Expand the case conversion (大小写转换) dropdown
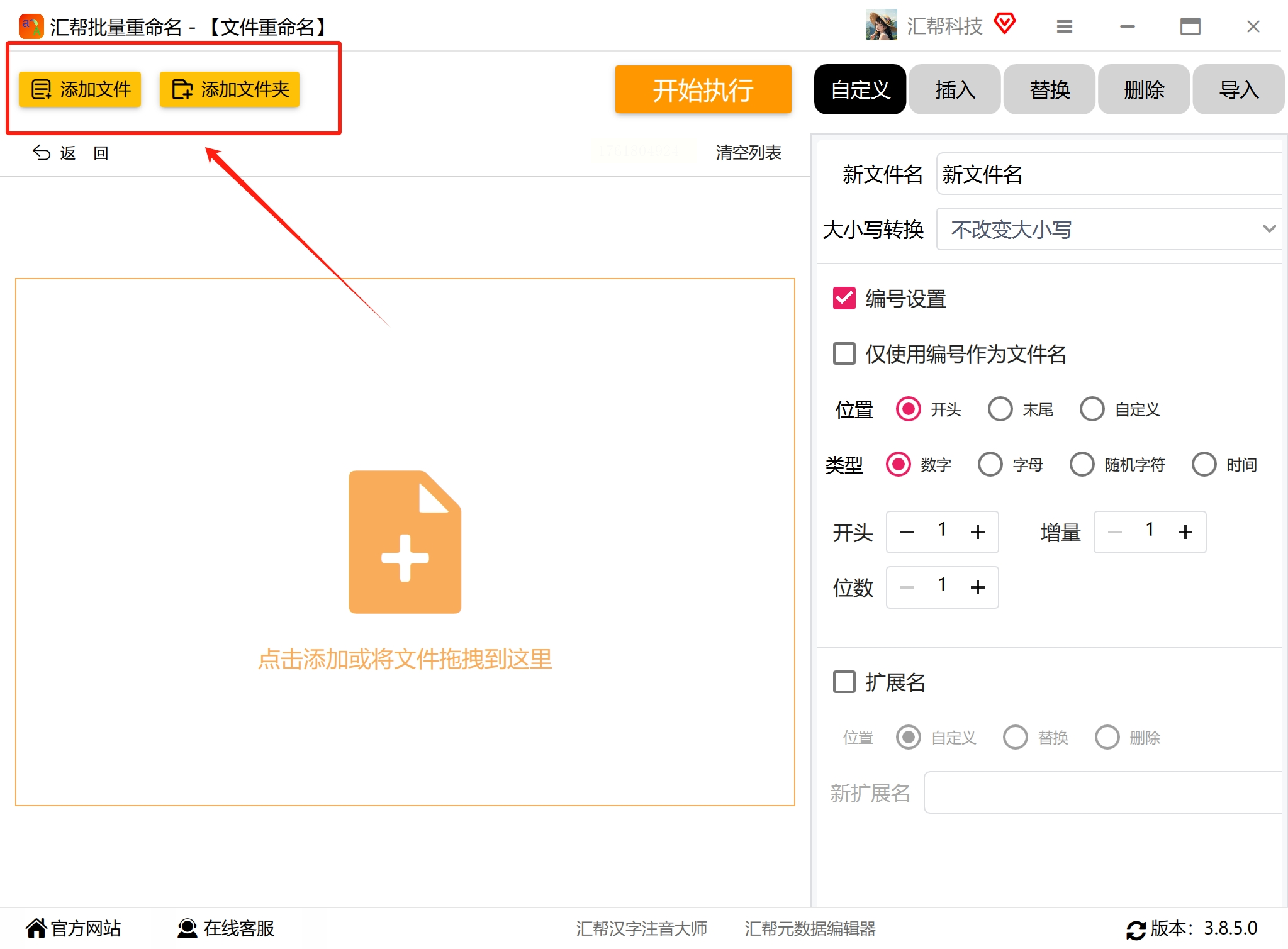Screen dimensions: 1288x949 [x=1109, y=229]
